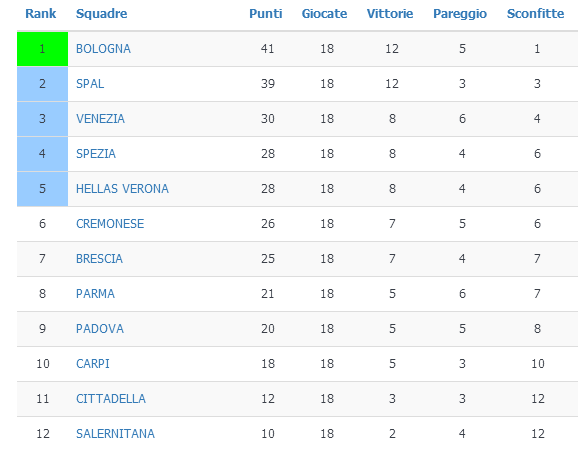This screenshot has height=456, width=578.
Task: Select the CITTADELLA team link
Action: [111, 399]
